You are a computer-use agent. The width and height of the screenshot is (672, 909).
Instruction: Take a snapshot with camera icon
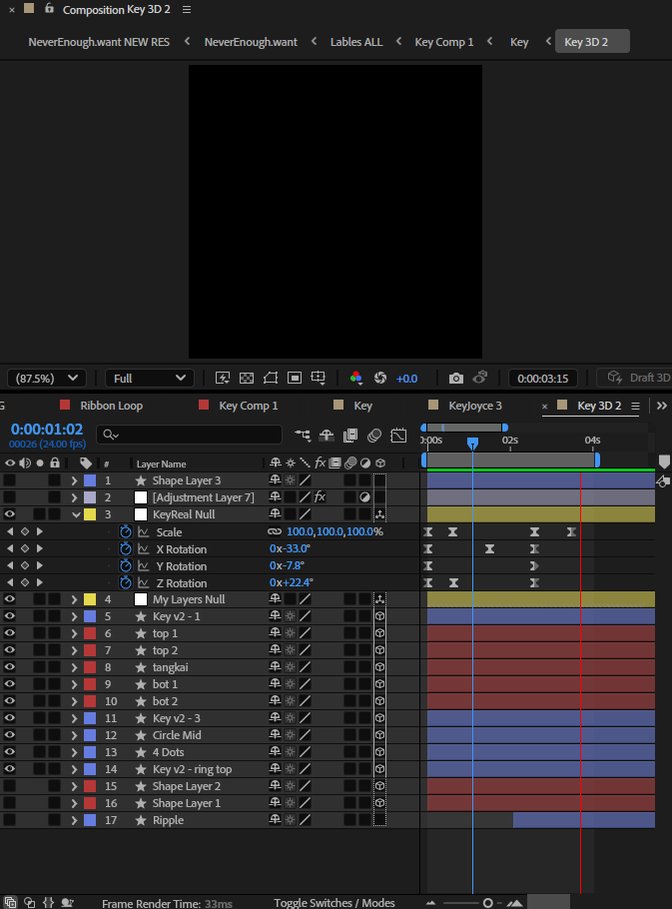pos(456,378)
